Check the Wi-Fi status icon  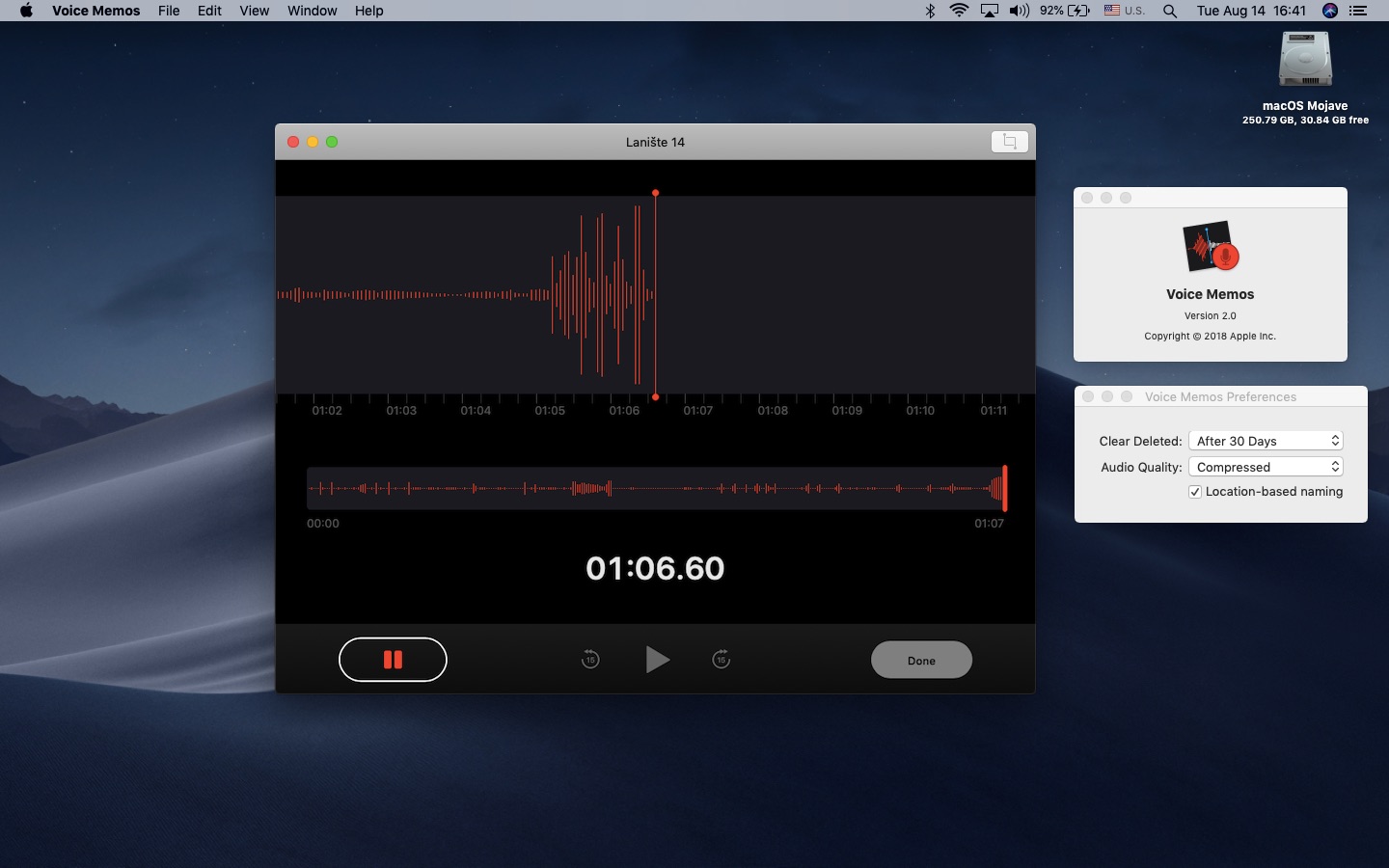[958, 11]
